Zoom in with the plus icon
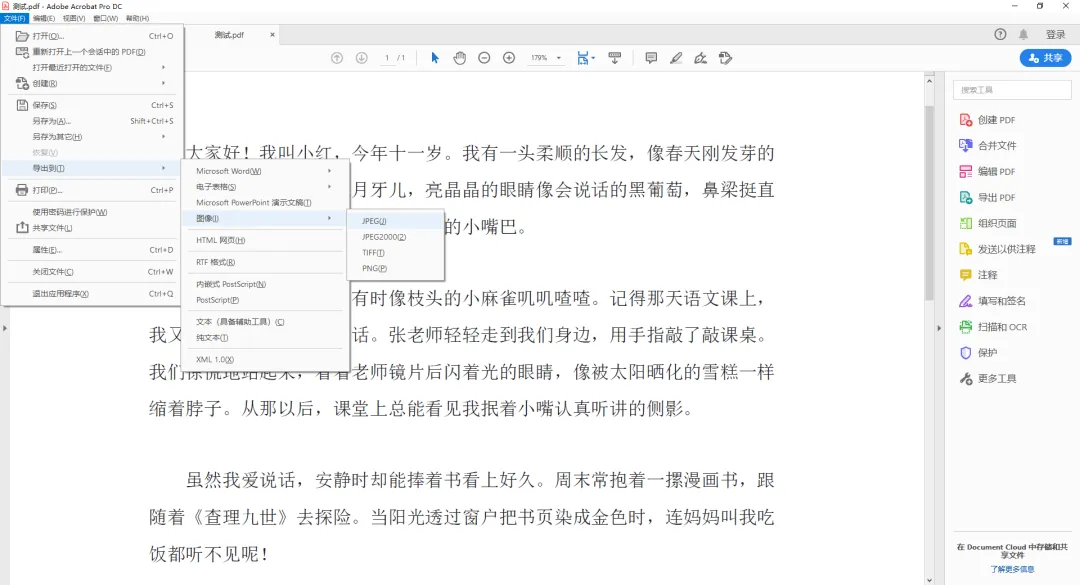The width and height of the screenshot is (1080, 585). 509,58
